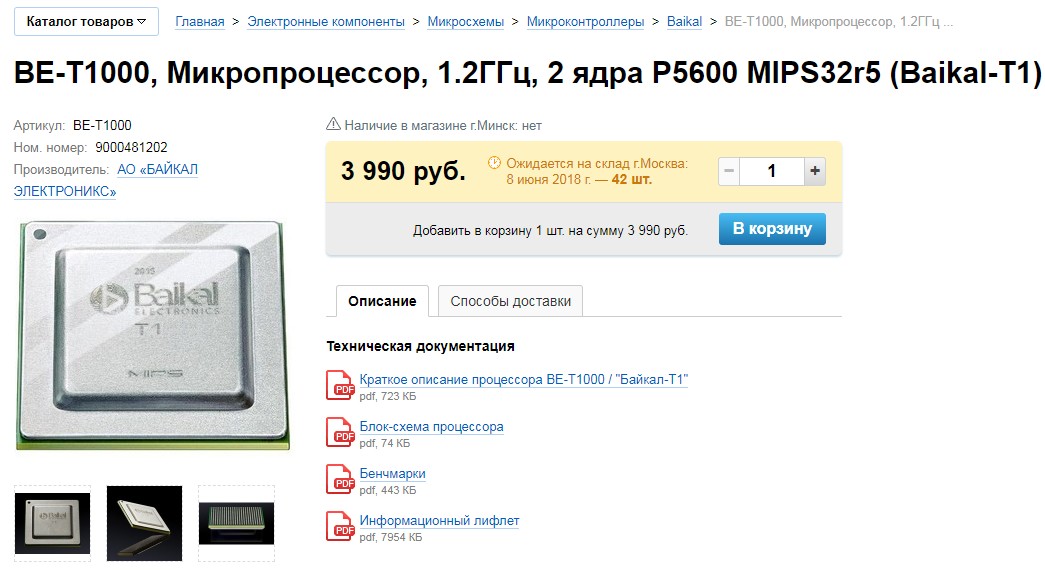Increase quantity with the plus button
1045x573 pixels.
point(815,171)
